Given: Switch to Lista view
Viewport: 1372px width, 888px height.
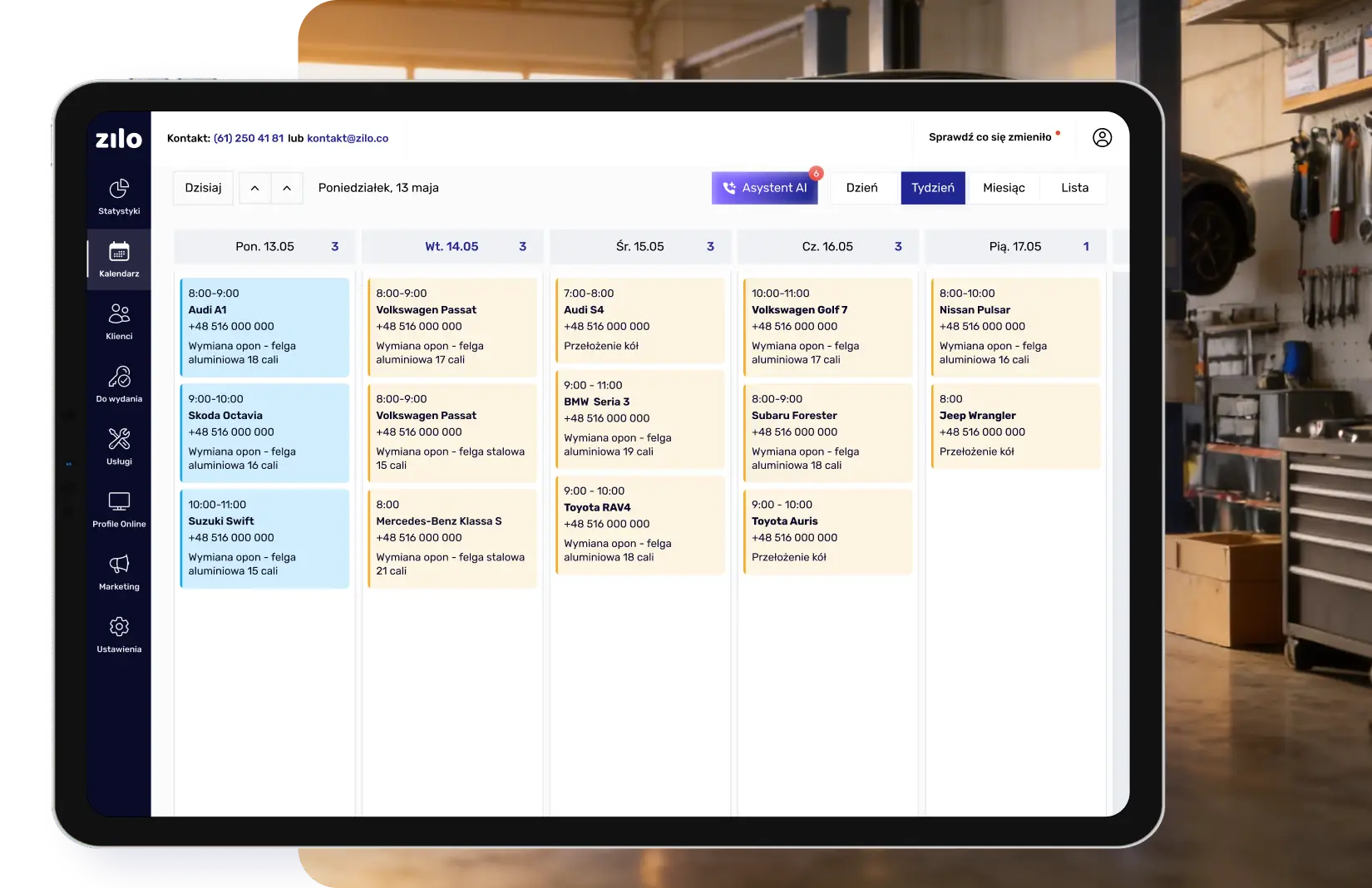Looking at the screenshot, I should [1074, 188].
